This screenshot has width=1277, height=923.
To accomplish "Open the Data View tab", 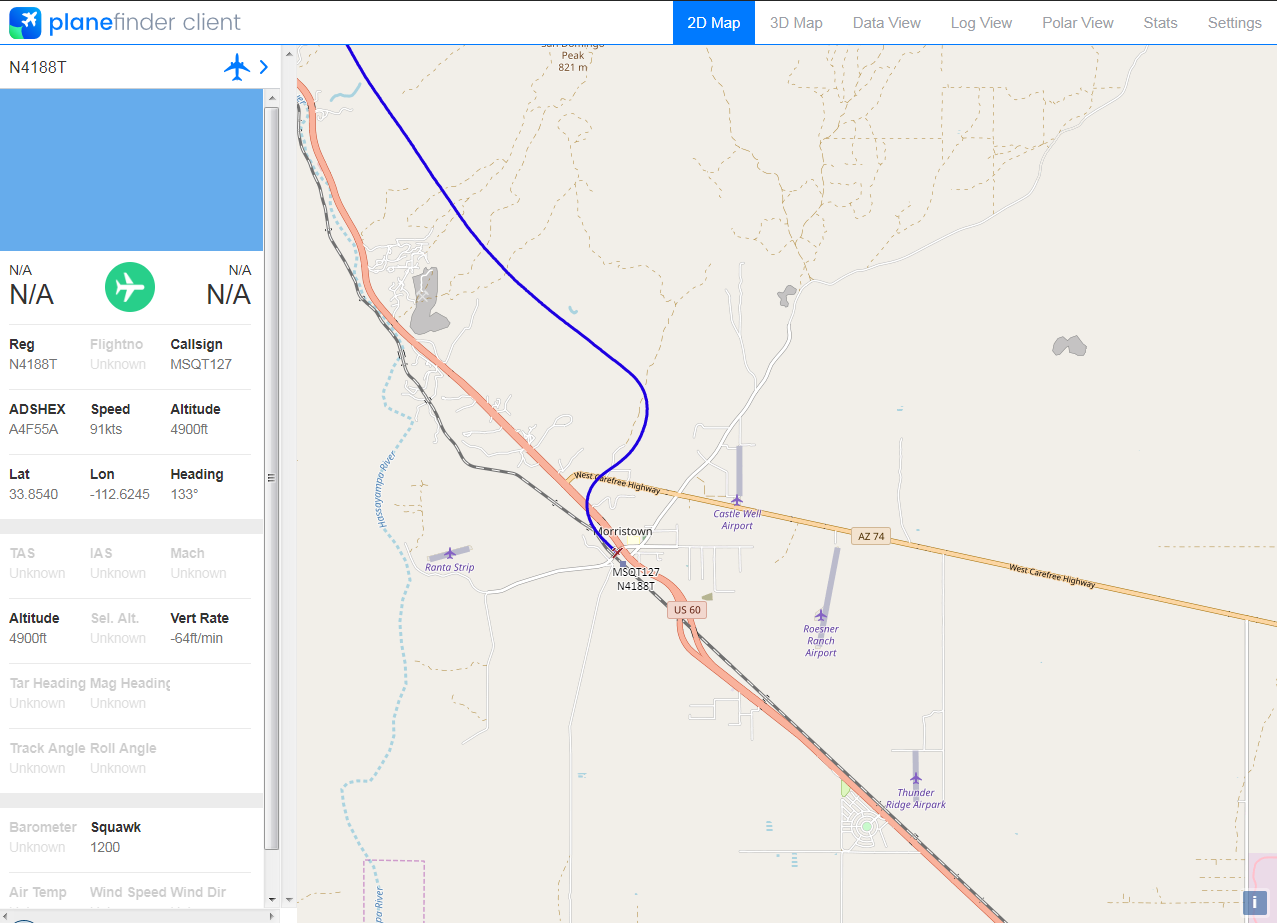I will pos(887,22).
